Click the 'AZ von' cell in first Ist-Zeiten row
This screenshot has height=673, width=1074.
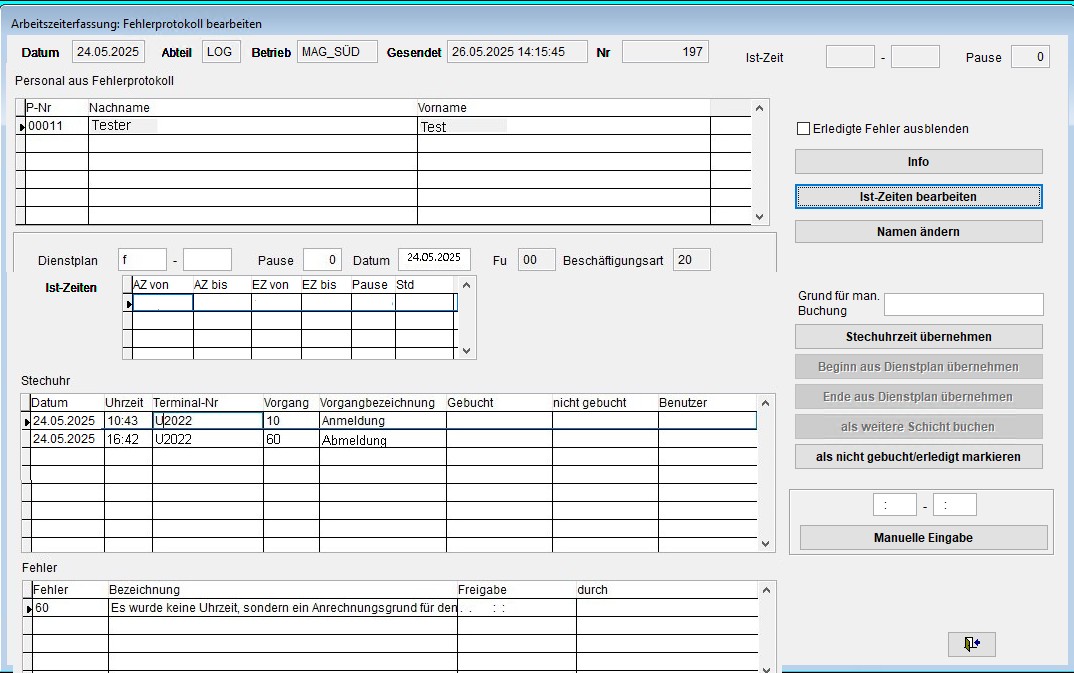[162, 303]
